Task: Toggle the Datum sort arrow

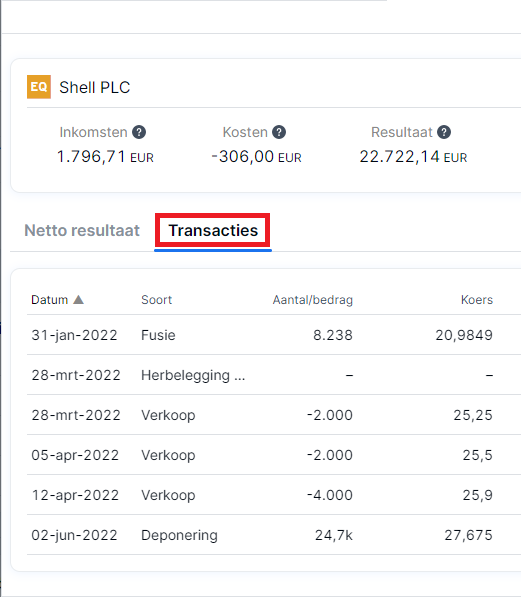Action: pyautogui.click(x=78, y=300)
